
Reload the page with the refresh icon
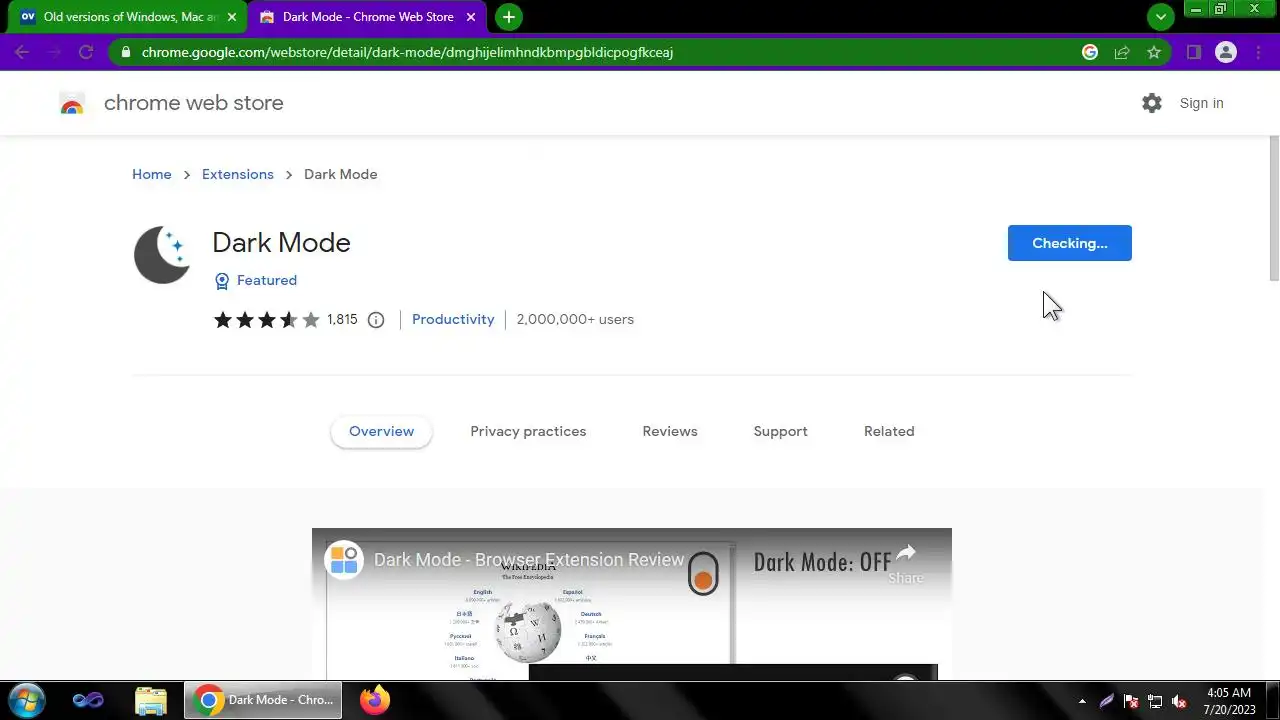86,52
